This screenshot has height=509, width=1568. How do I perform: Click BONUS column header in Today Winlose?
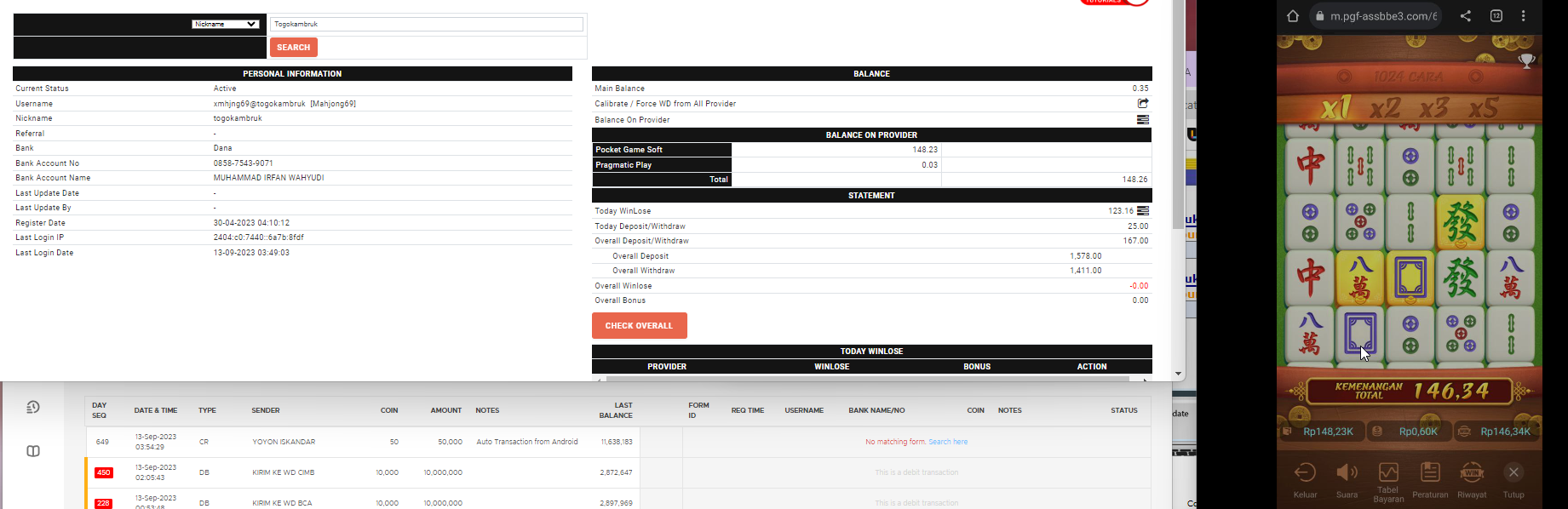pos(977,367)
